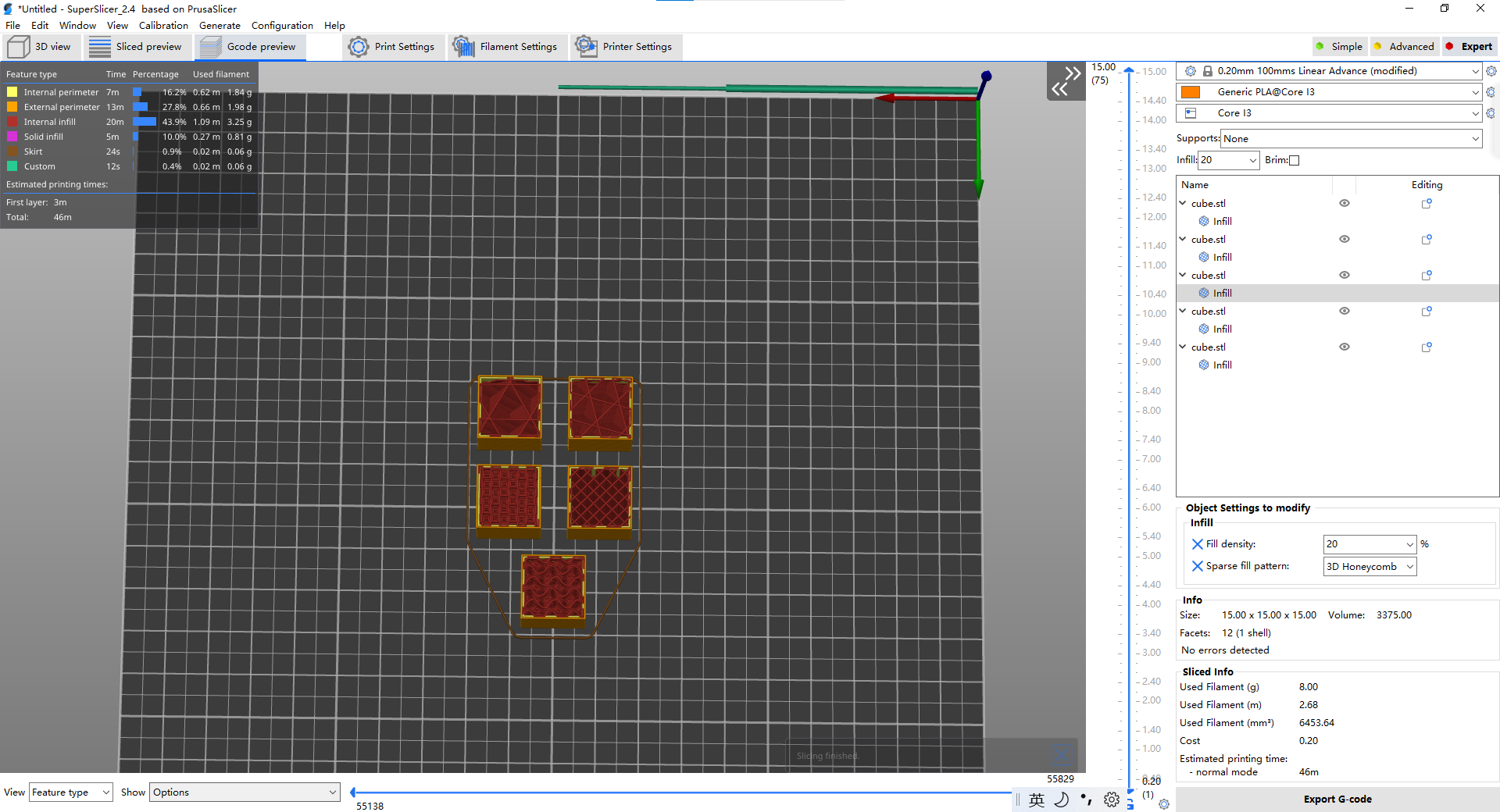Image resolution: width=1500 pixels, height=812 pixels.
Task: Click the Printer Settings icon
Action: click(x=586, y=47)
